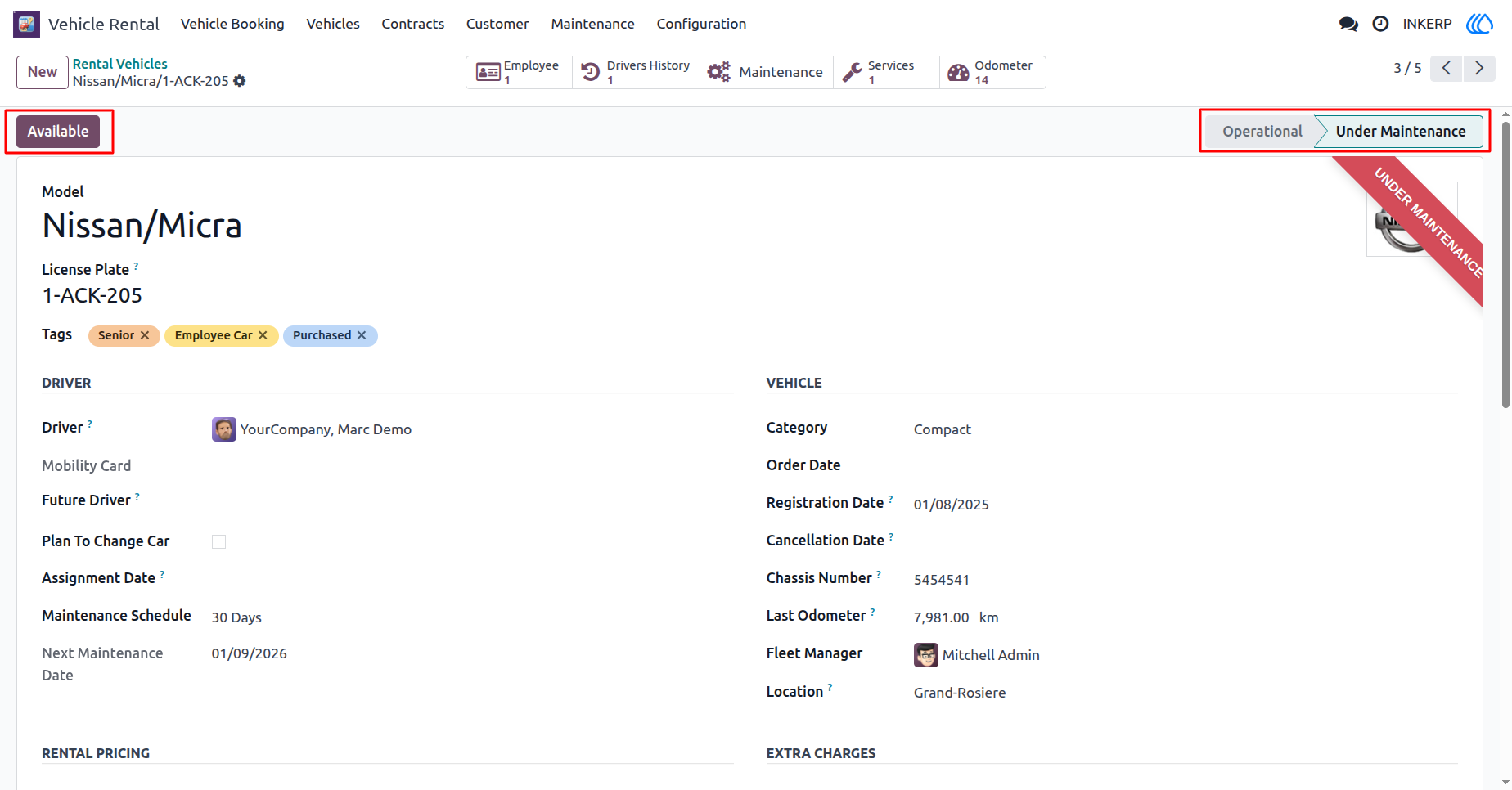Edit the License Plate 1-ACK-205 field
1512x790 pixels.
92,295
